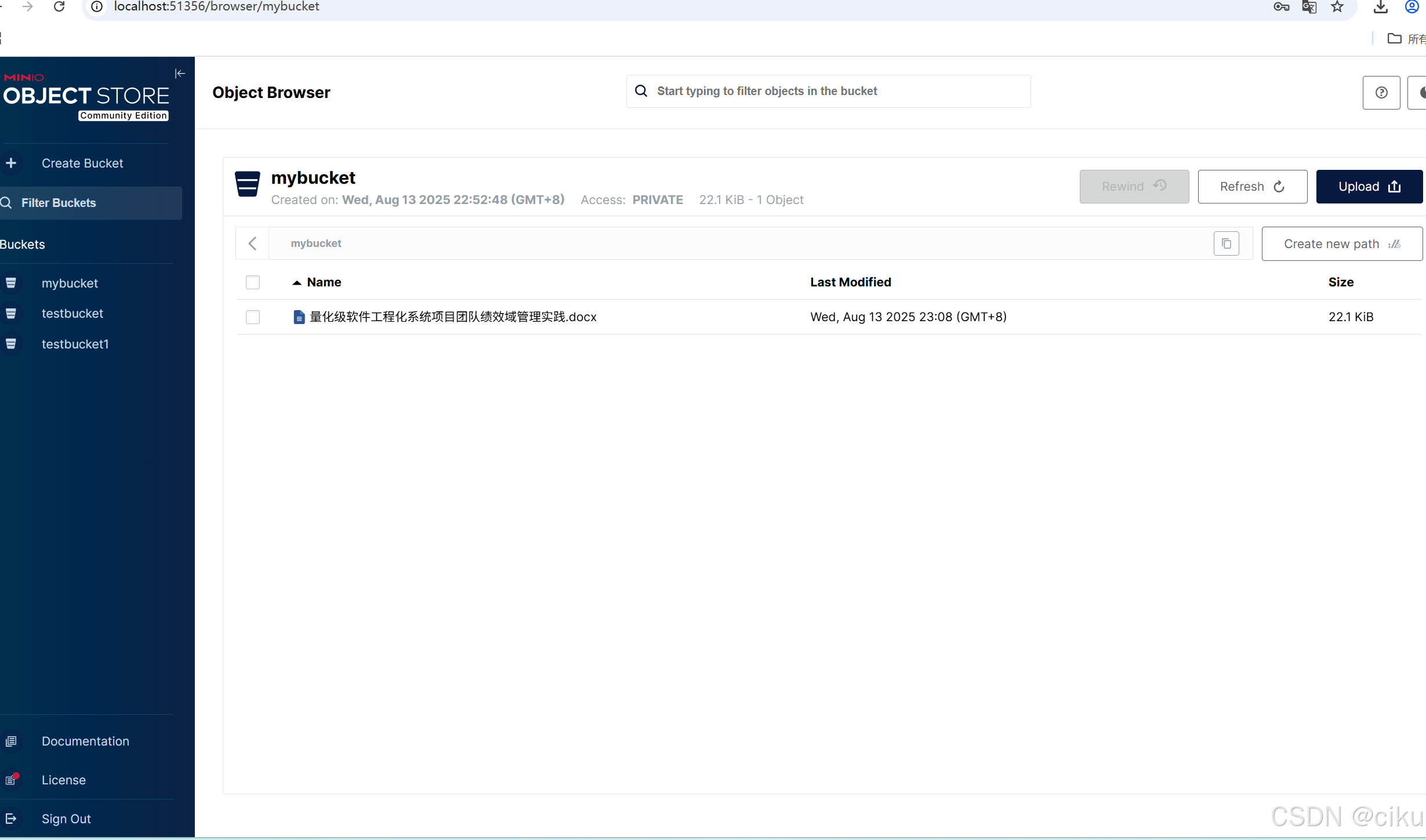Tick the select-all objects checkbox
The width and height of the screenshot is (1426, 840).
(x=253, y=282)
